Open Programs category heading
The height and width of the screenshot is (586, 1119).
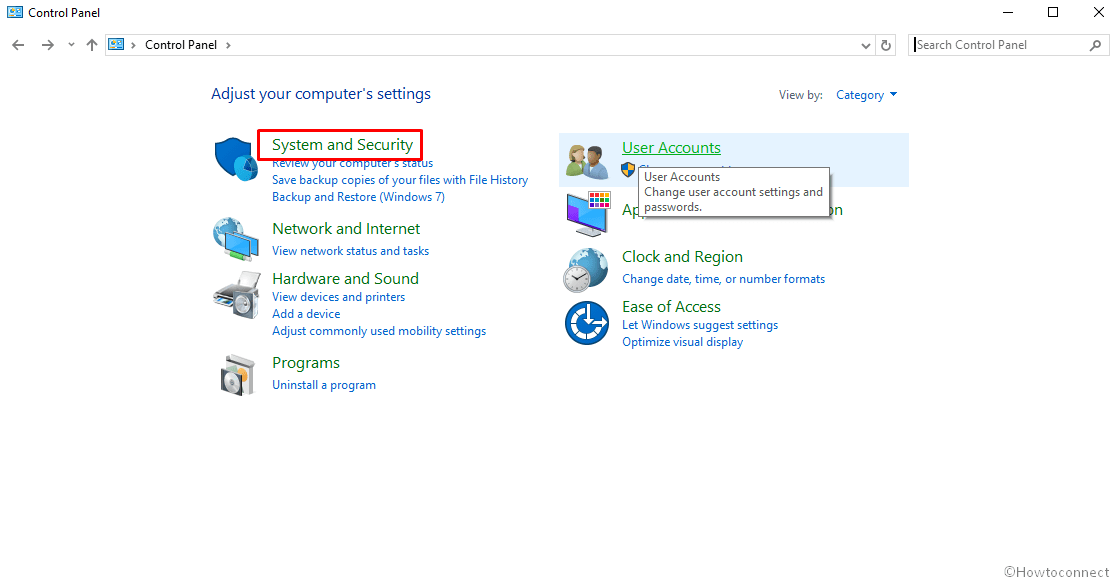(305, 363)
